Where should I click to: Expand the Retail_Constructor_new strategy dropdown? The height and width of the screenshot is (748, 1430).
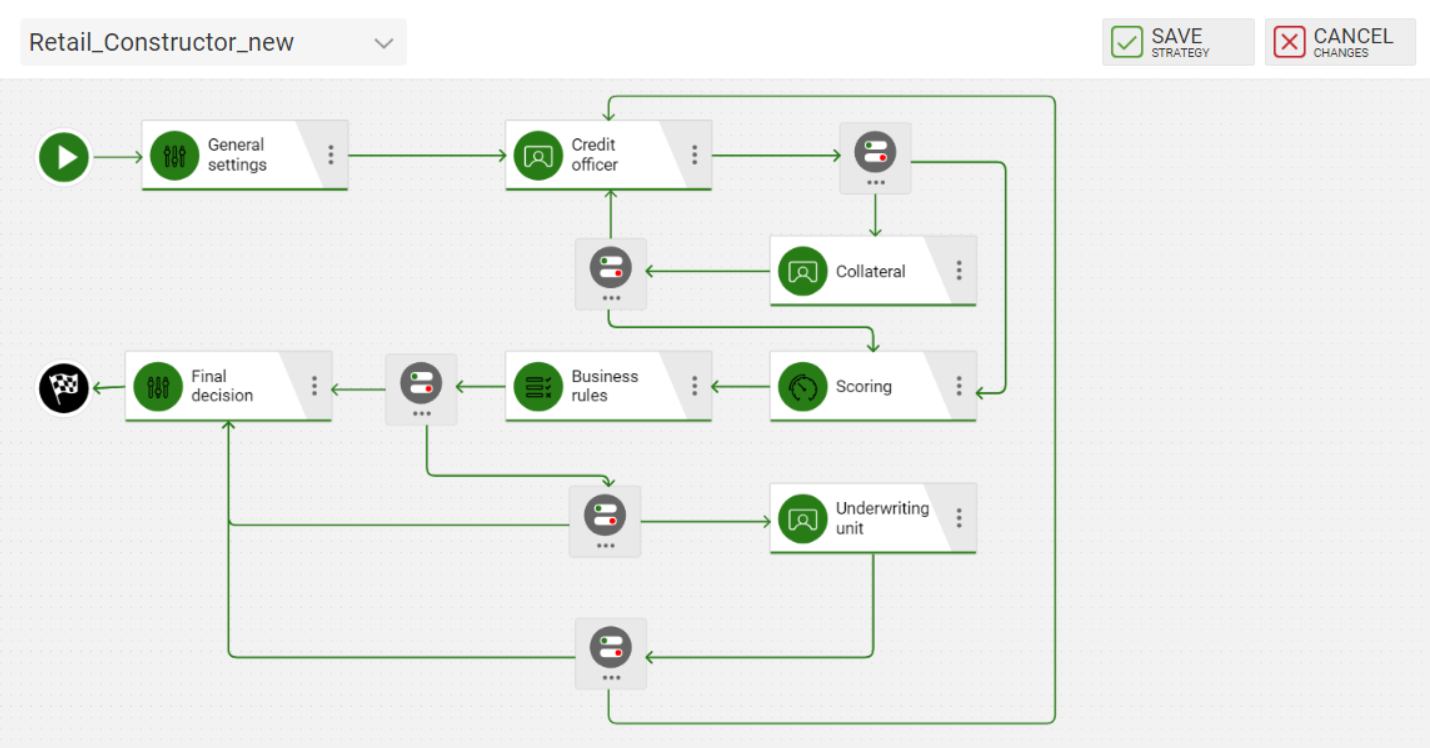(213, 42)
